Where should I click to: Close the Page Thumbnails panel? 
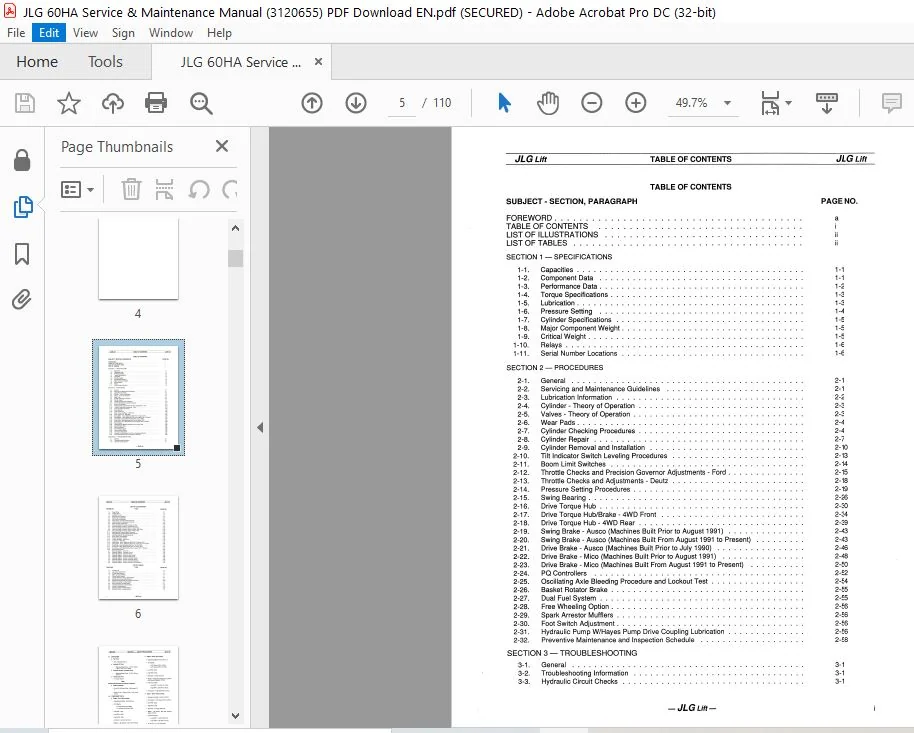point(222,146)
